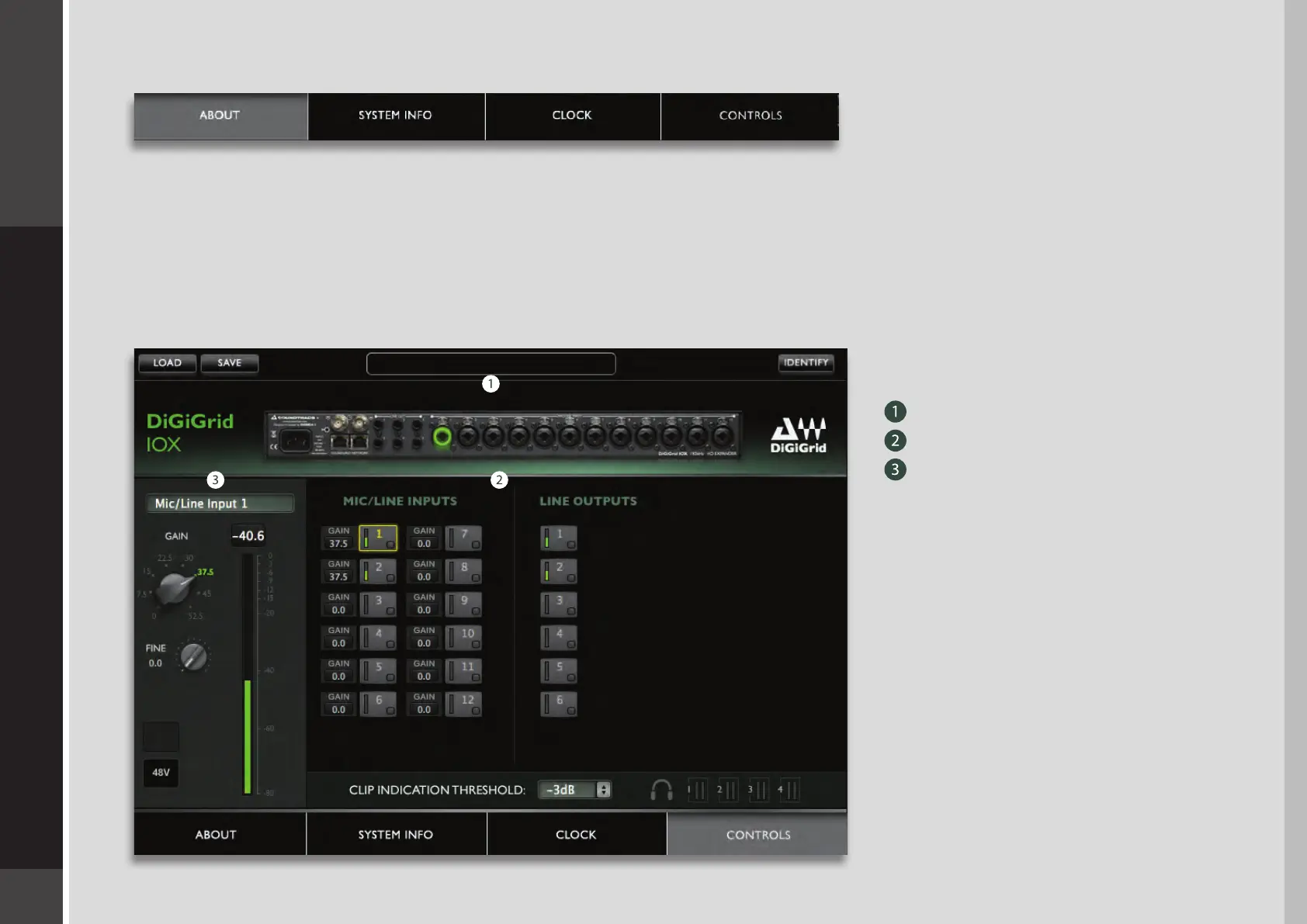Select Line Output 3
This screenshot has height=924, width=1307.
[x=559, y=604]
